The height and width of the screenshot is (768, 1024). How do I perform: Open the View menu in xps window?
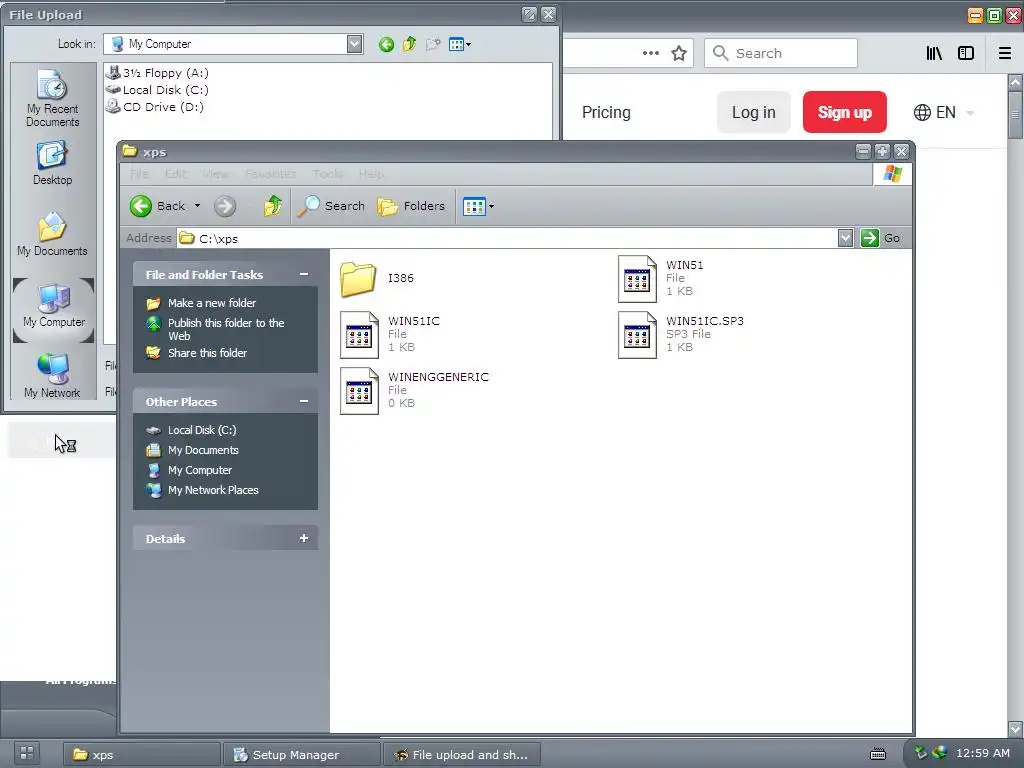[x=215, y=174]
